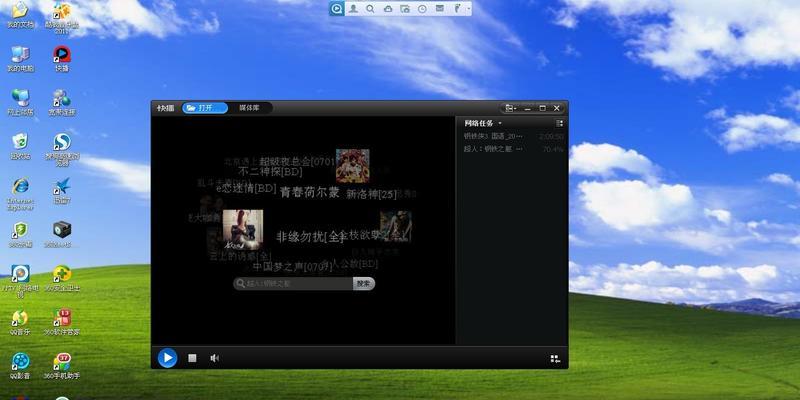Click the magnifier search icon in top toolbar
The width and height of the screenshot is (800, 400).
[x=370, y=8]
